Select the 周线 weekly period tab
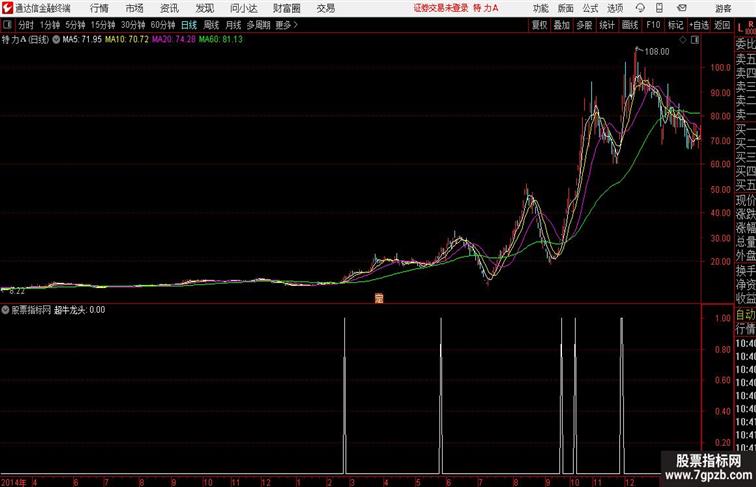The image size is (756, 487). pyautogui.click(x=211, y=25)
